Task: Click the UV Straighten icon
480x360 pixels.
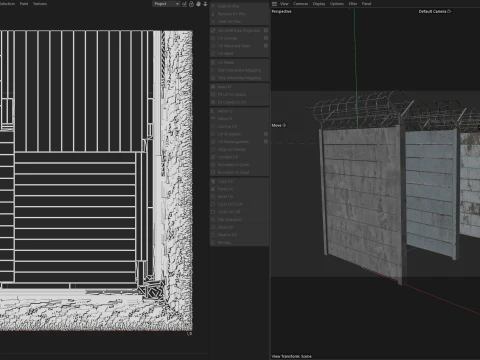Action: click(213, 134)
